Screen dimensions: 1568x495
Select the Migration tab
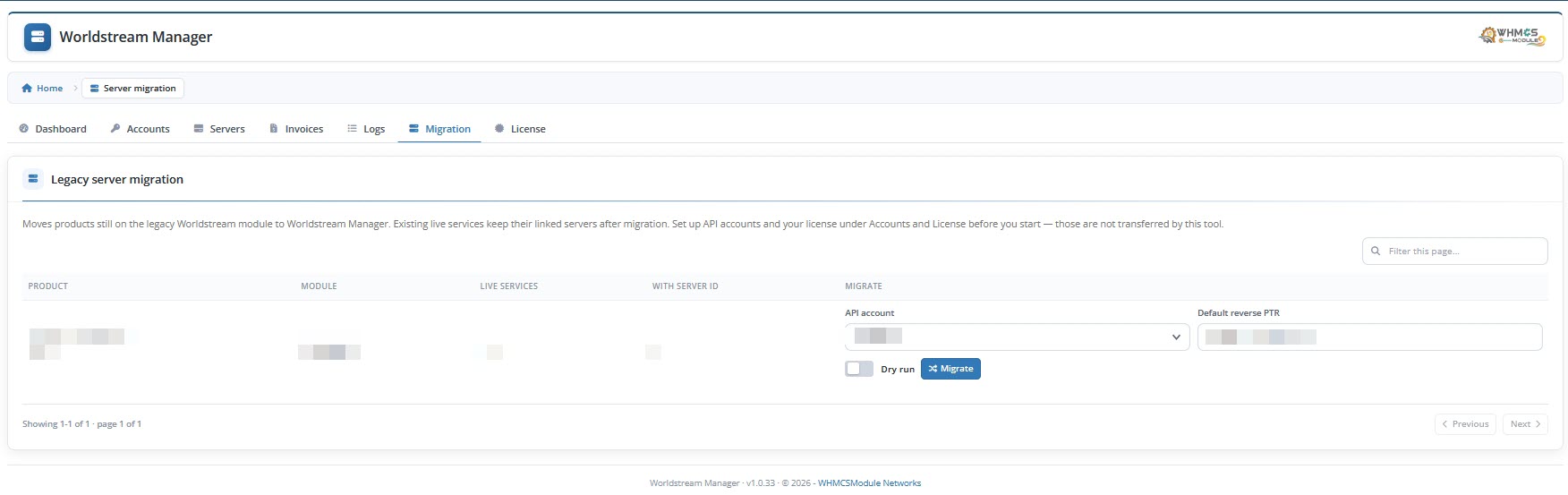(439, 129)
